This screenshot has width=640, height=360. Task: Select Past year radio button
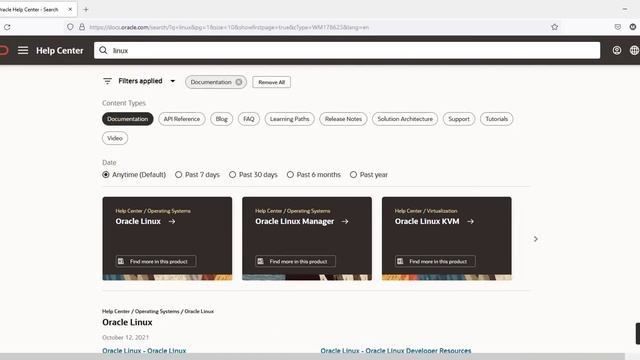[x=353, y=175]
